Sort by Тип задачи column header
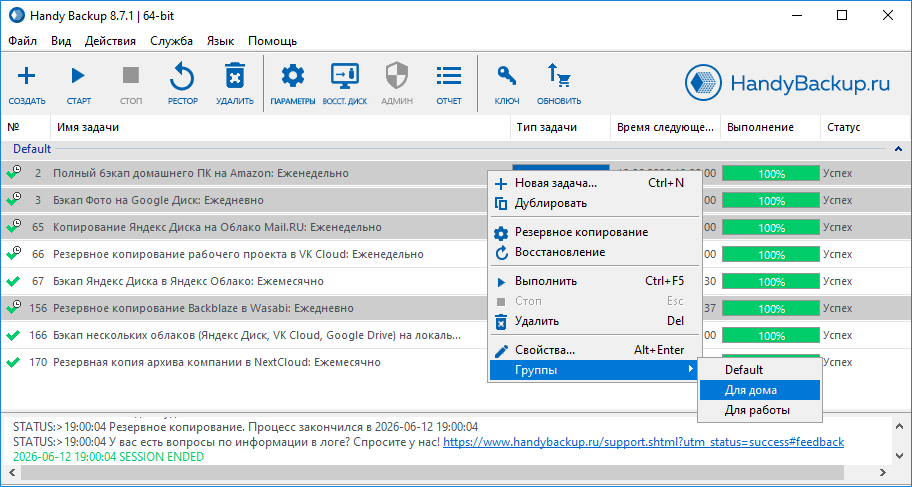The height and width of the screenshot is (487, 912). pyautogui.click(x=561, y=127)
